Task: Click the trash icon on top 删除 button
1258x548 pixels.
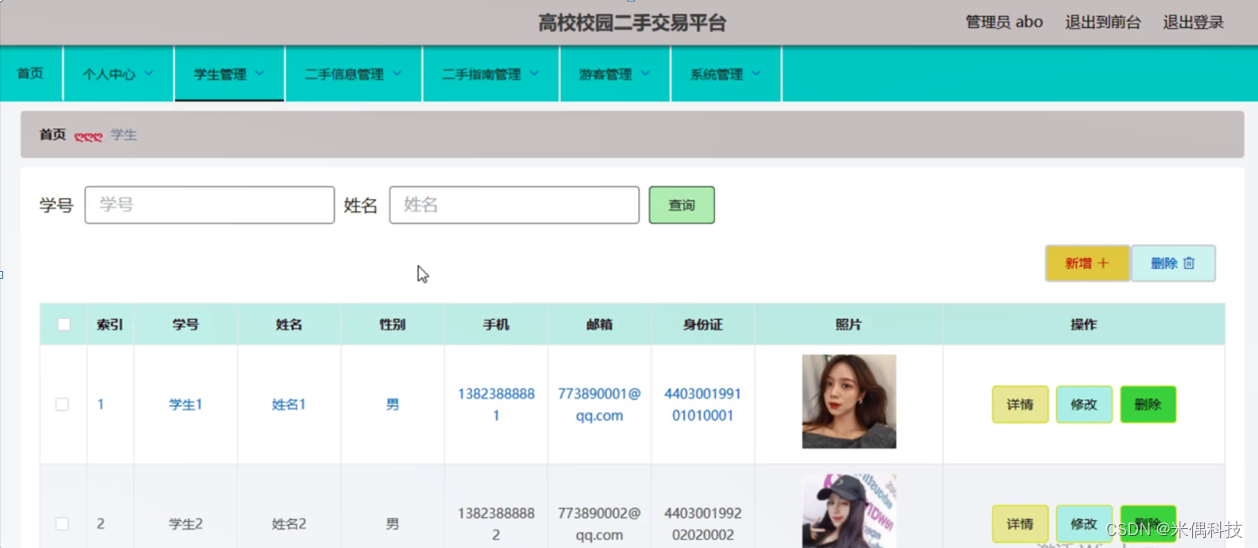Action: pos(1189,263)
